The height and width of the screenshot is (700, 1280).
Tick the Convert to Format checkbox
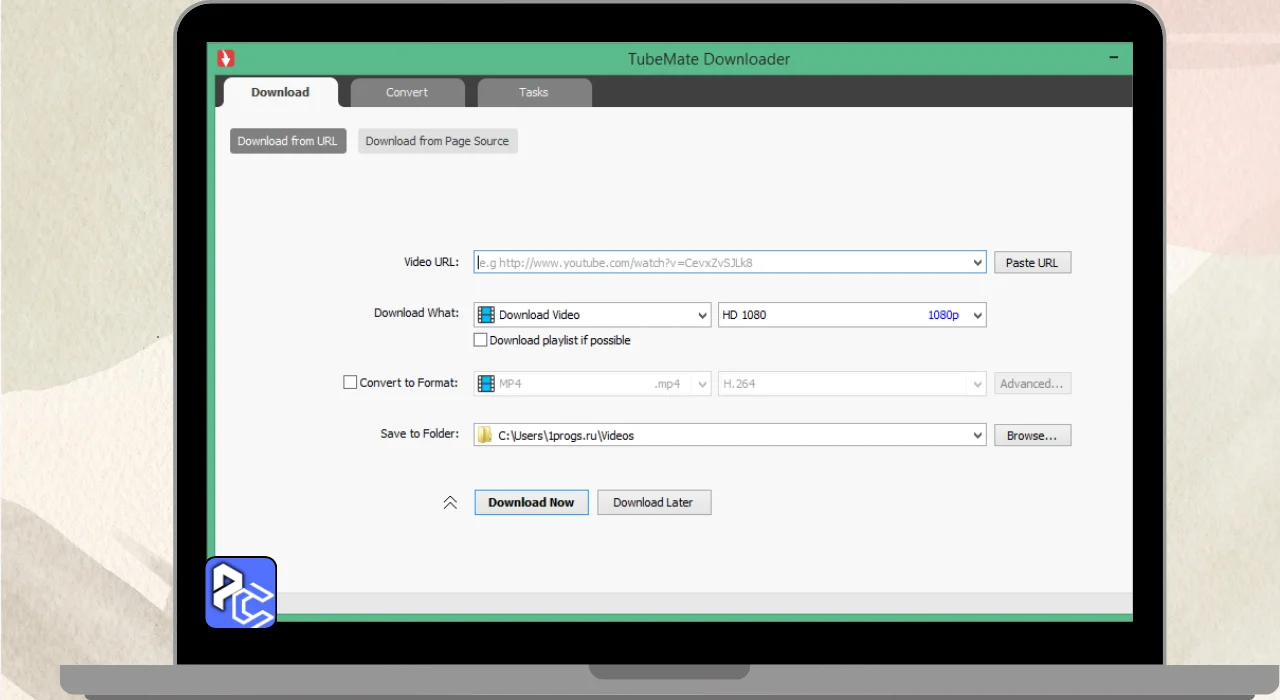tap(350, 382)
